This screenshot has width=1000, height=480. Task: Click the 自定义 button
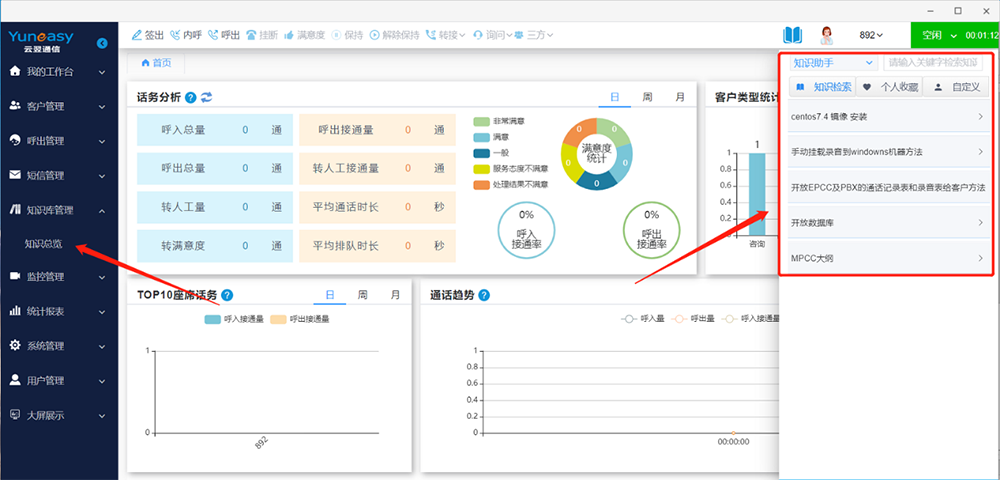[x=956, y=87]
